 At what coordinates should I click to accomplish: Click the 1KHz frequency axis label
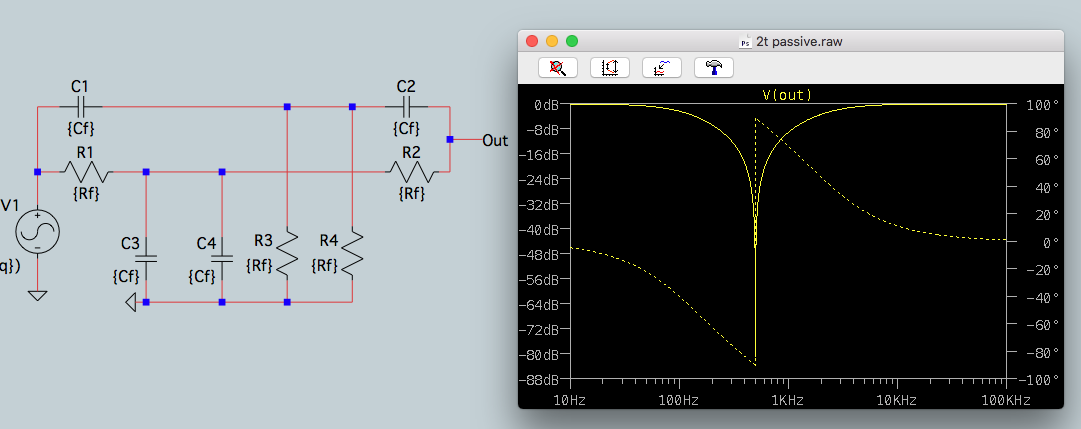pos(787,401)
